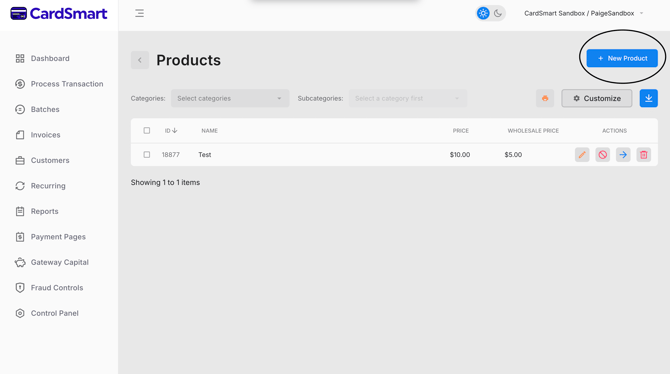The height and width of the screenshot is (374, 670).
Task: Click the orange print icon button
Action: pos(545,98)
